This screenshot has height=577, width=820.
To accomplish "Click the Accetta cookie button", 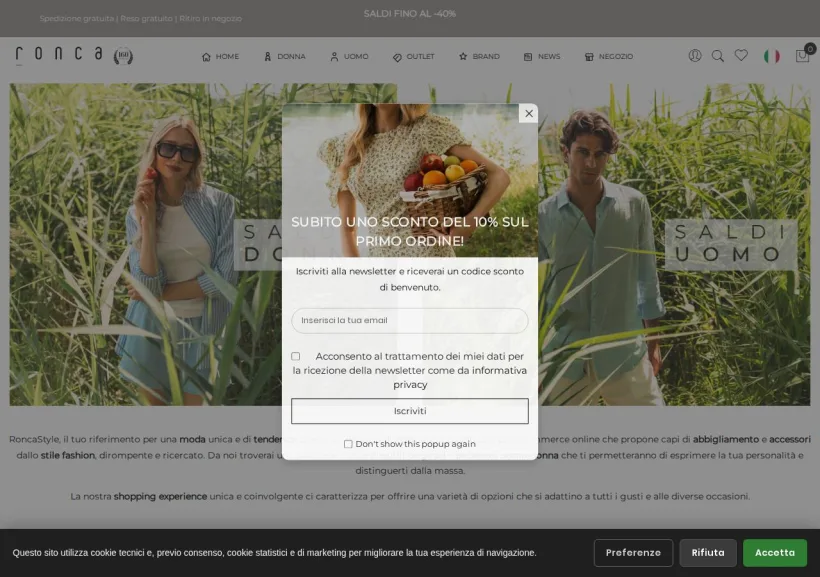I will pos(775,552).
